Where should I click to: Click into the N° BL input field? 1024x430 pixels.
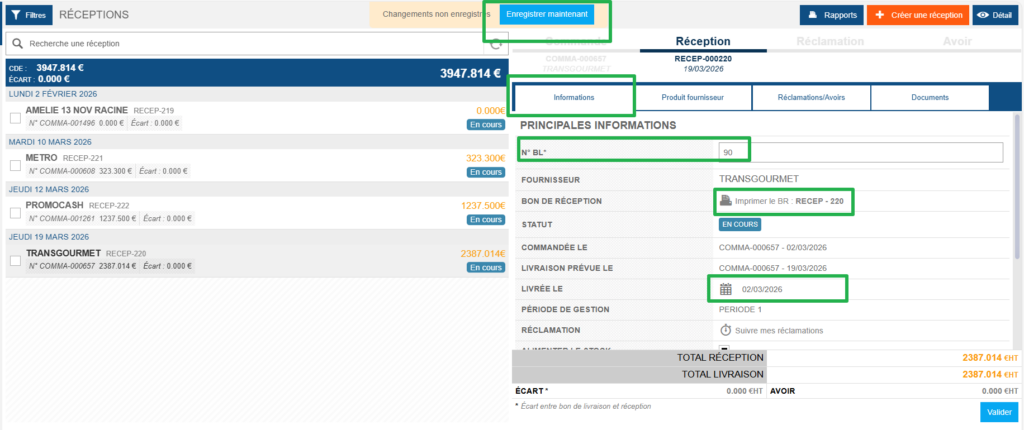tap(860, 152)
